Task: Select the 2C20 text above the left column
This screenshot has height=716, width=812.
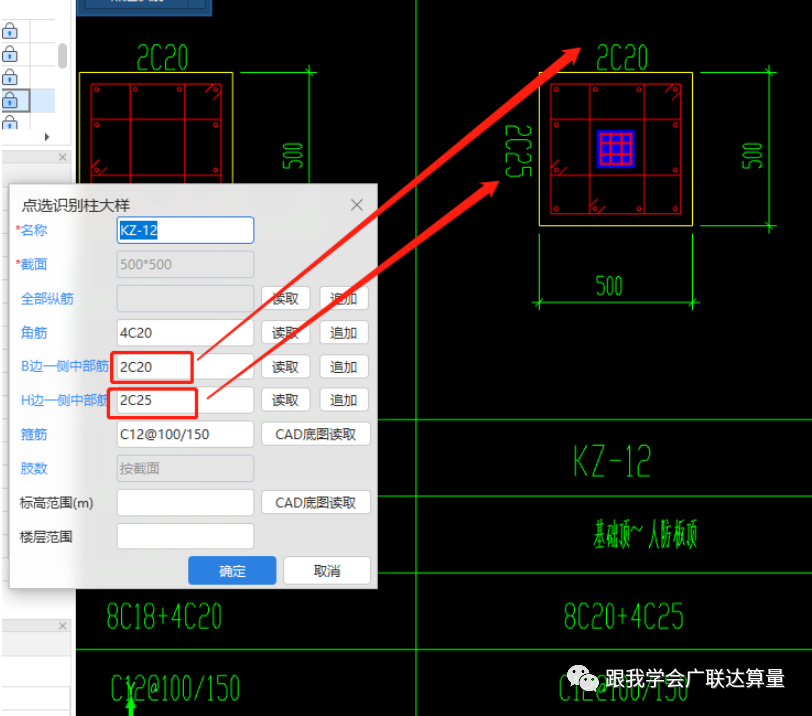Action: 162,57
